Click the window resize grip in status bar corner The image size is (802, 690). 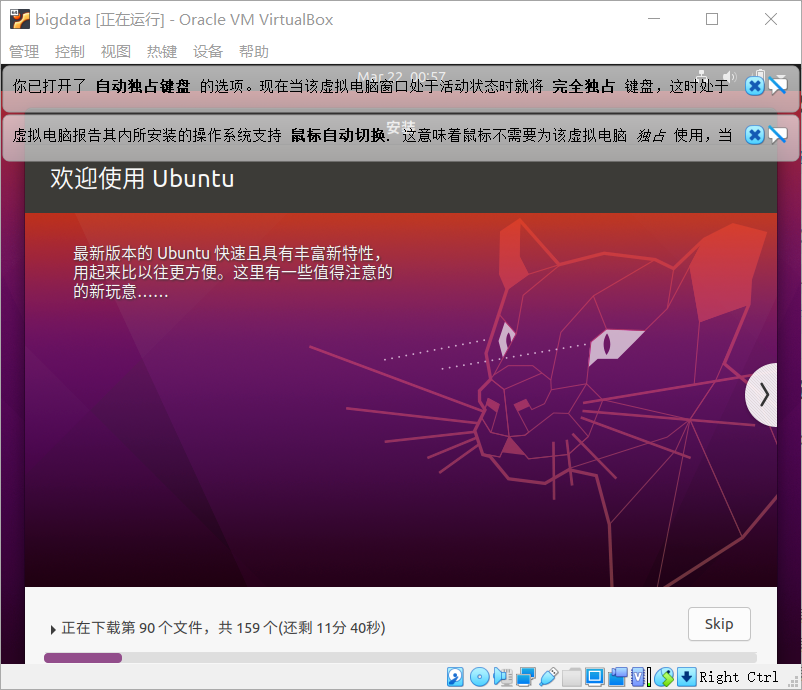(793, 681)
